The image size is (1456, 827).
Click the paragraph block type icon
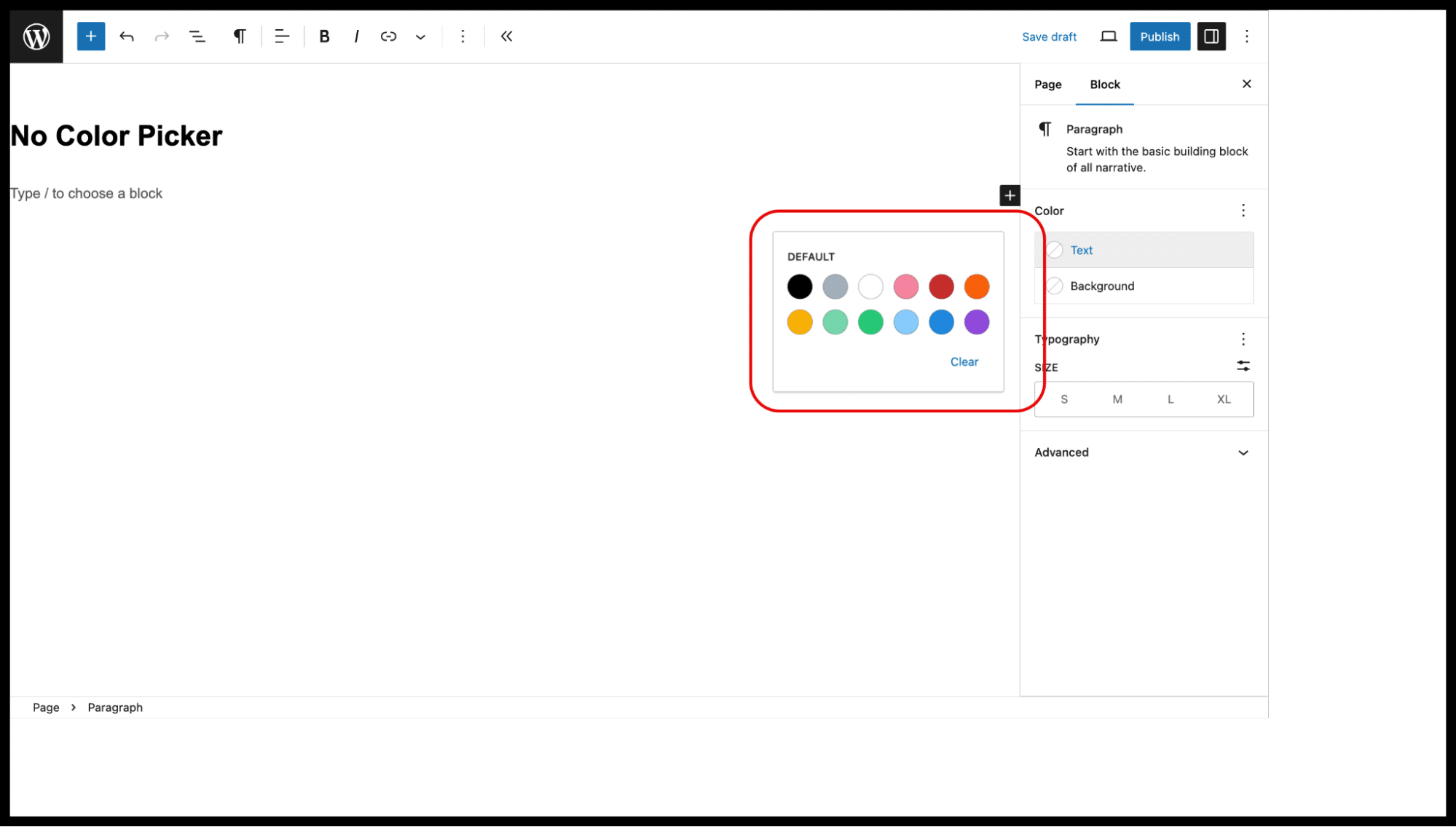[240, 36]
